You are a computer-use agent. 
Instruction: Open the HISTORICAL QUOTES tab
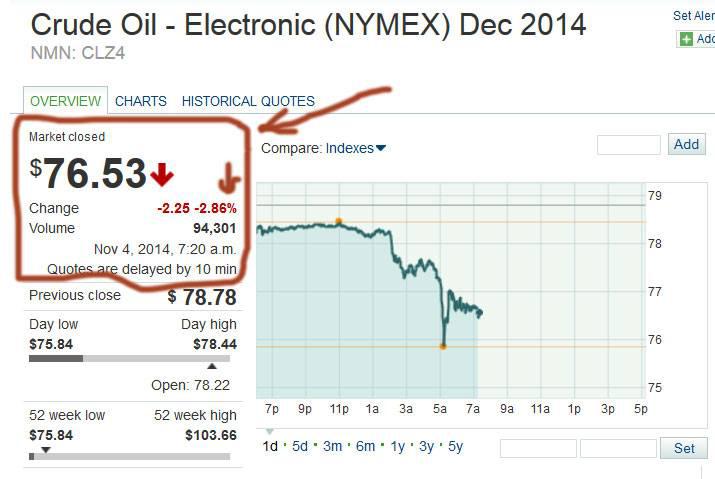pyautogui.click(x=248, y=101)
